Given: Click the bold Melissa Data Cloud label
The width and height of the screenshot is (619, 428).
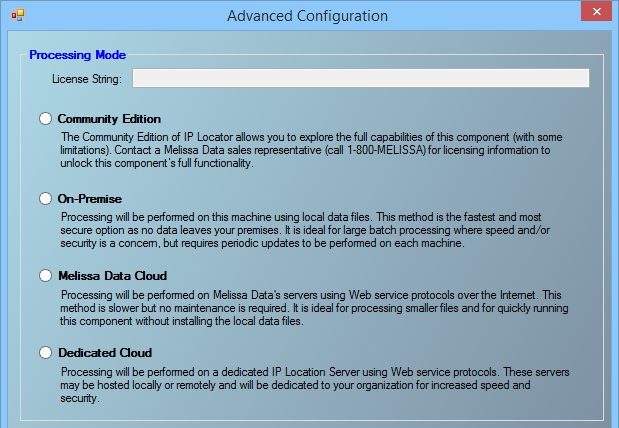Looking at the screenshot, I should 112,275.
